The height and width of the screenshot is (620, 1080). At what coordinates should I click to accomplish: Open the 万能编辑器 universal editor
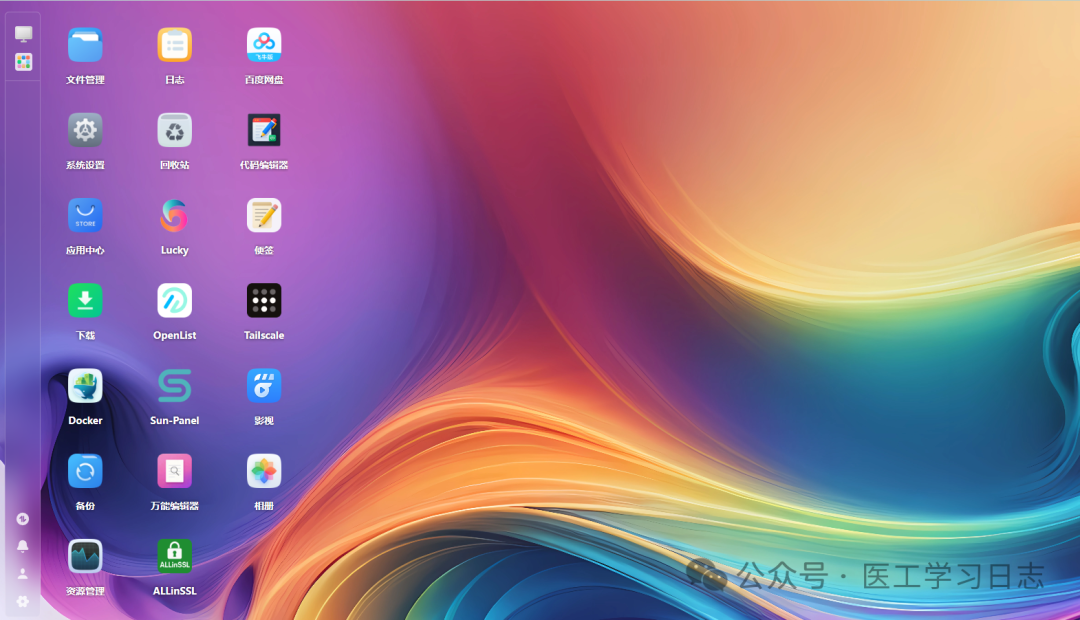[x=174, y=470]
